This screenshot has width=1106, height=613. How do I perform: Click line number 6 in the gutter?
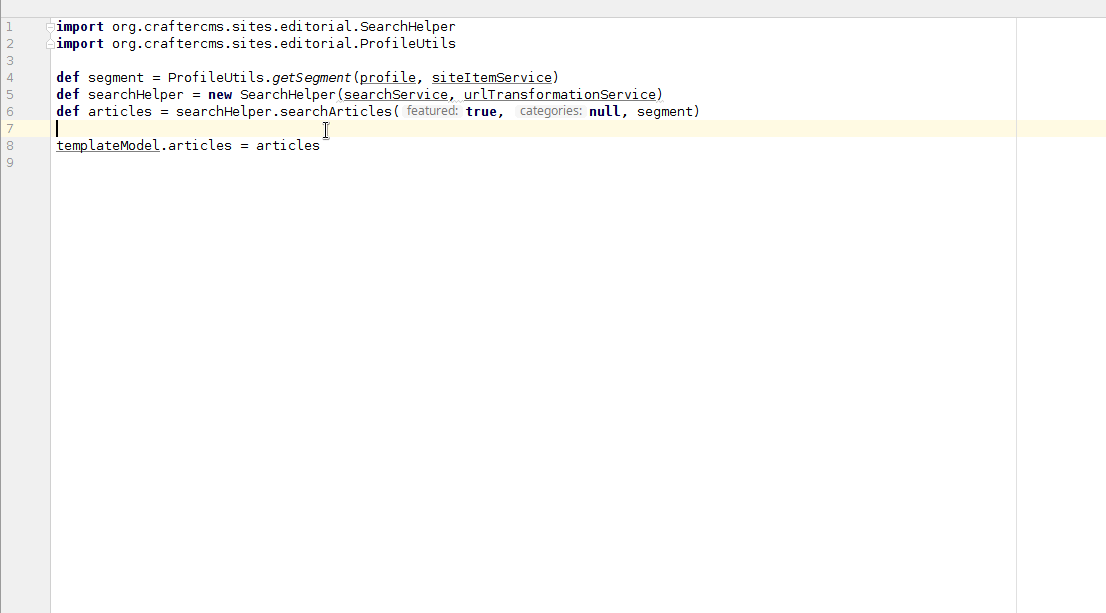10,111
